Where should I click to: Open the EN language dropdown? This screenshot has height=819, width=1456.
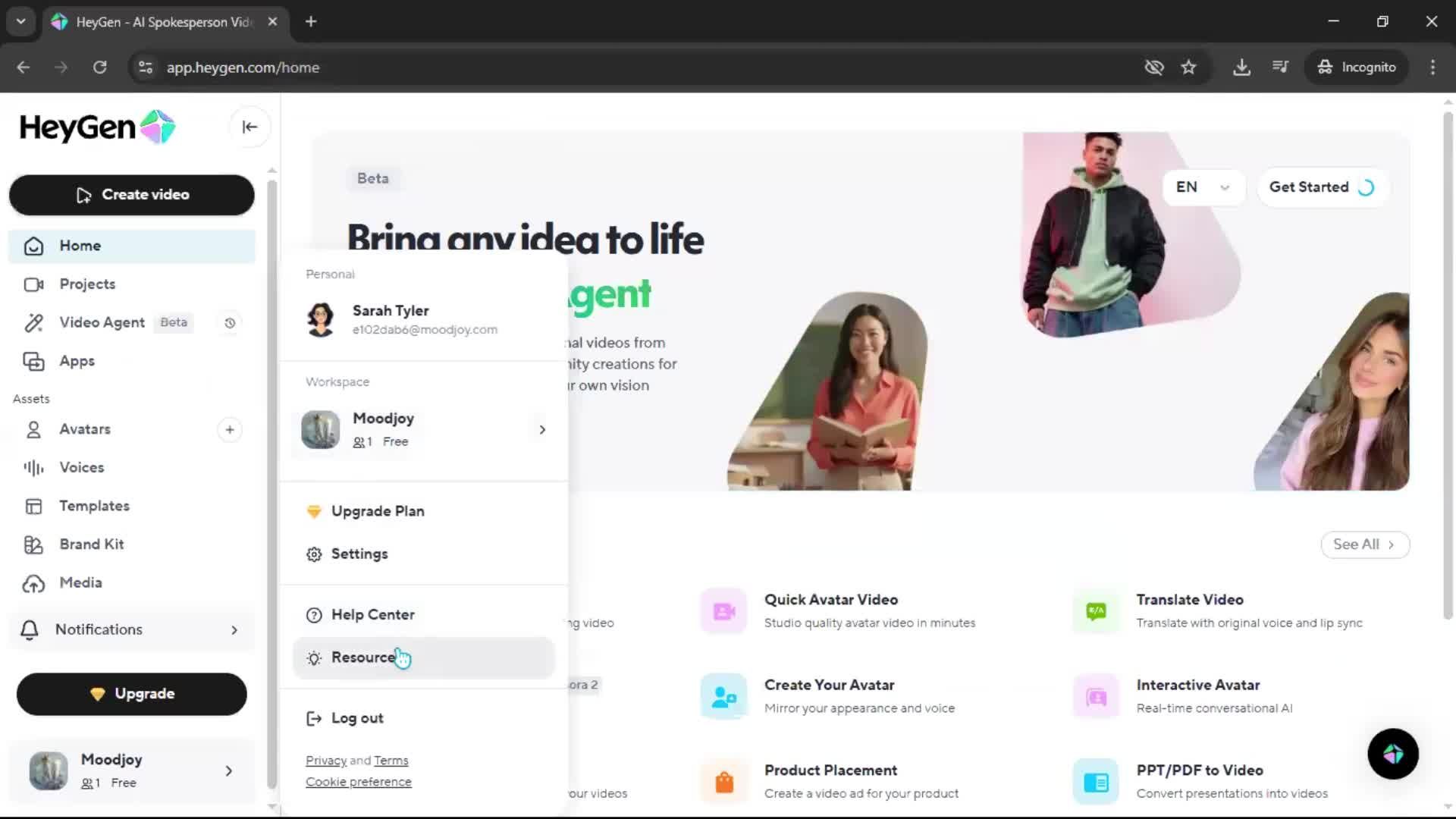coord(1203,187)
